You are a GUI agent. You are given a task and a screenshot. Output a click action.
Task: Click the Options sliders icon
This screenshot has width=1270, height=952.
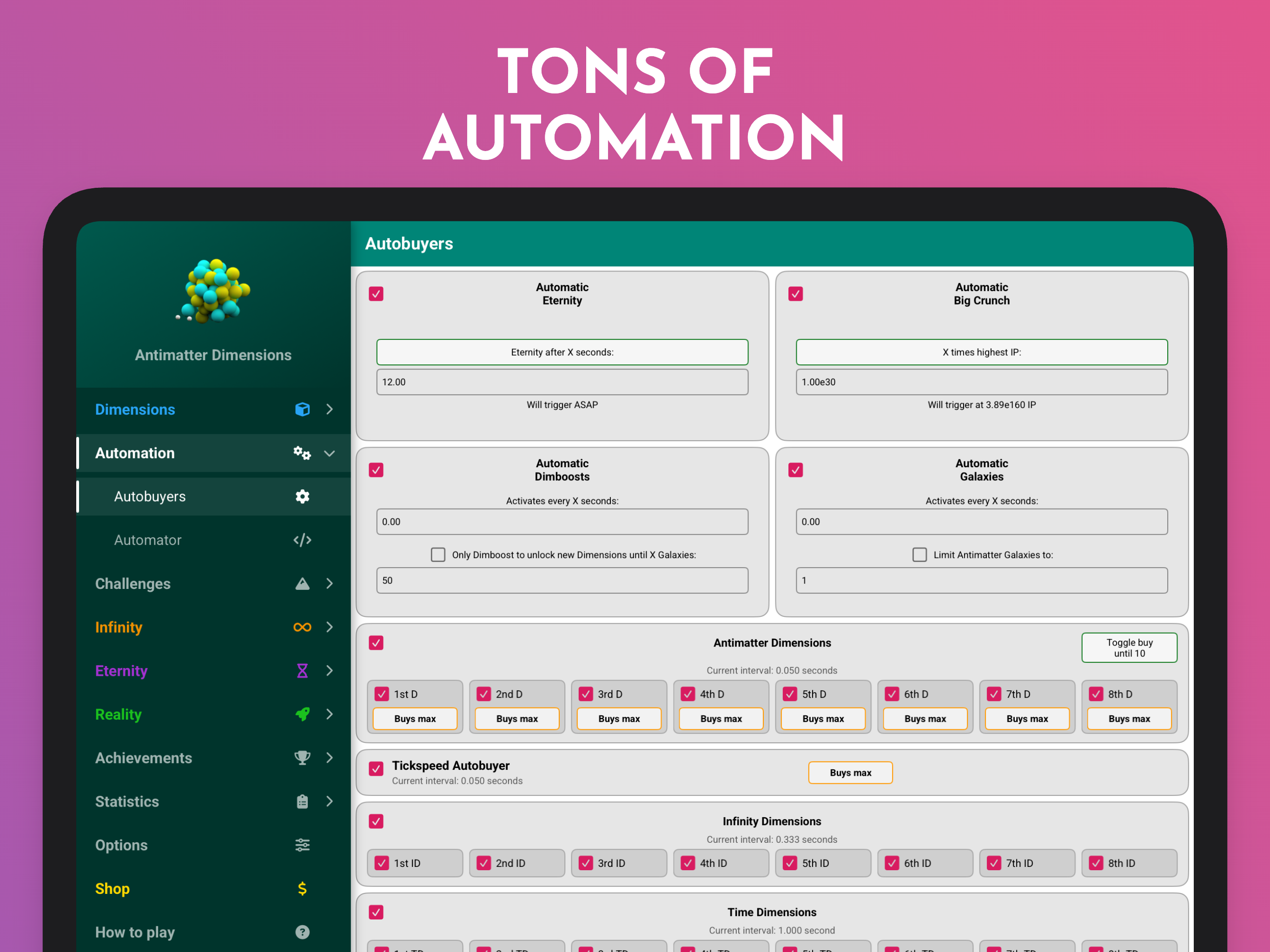[x=302, y=845]
